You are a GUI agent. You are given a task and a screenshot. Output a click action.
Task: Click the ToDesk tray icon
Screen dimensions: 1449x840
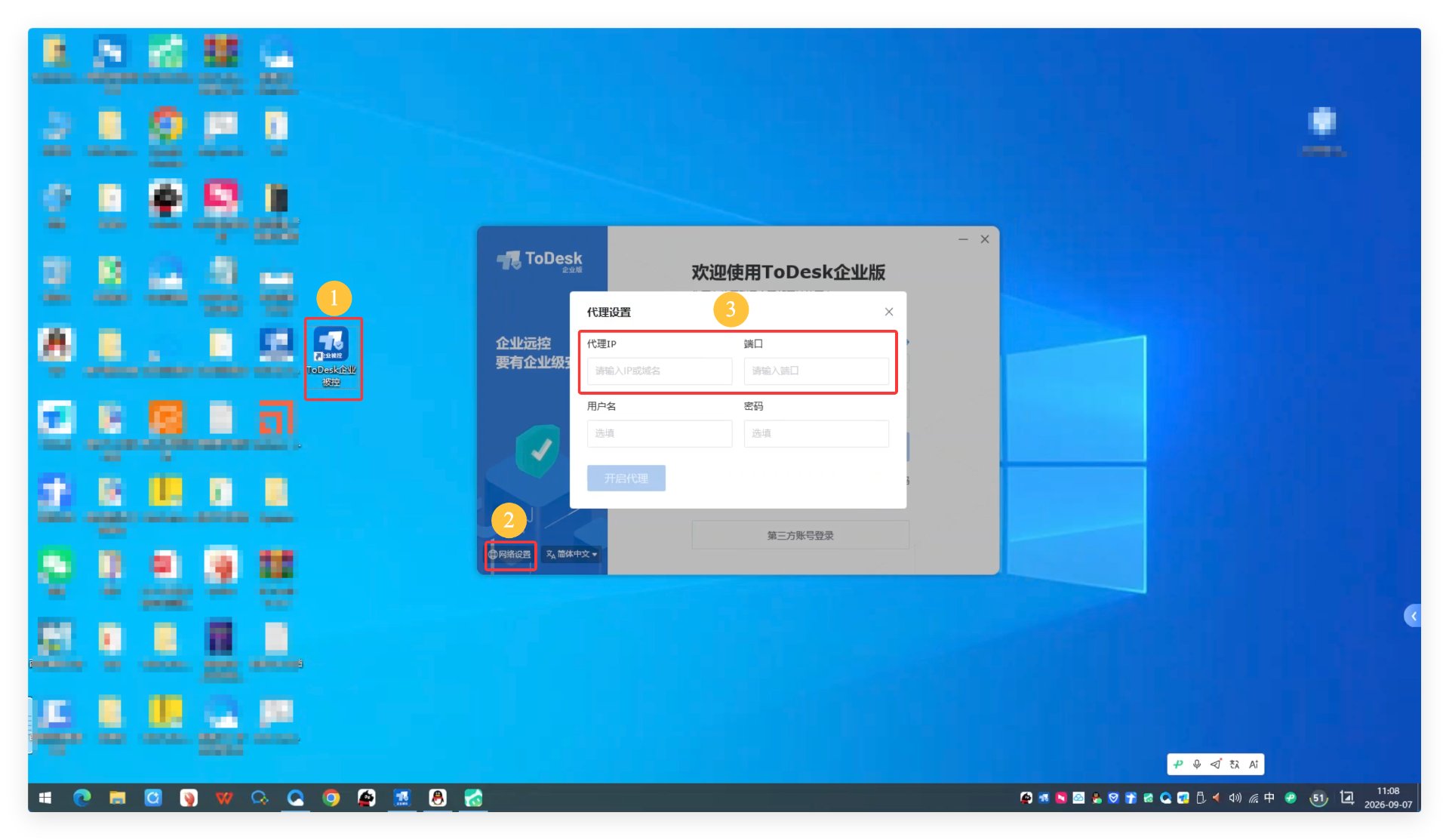click(1044, 798)
